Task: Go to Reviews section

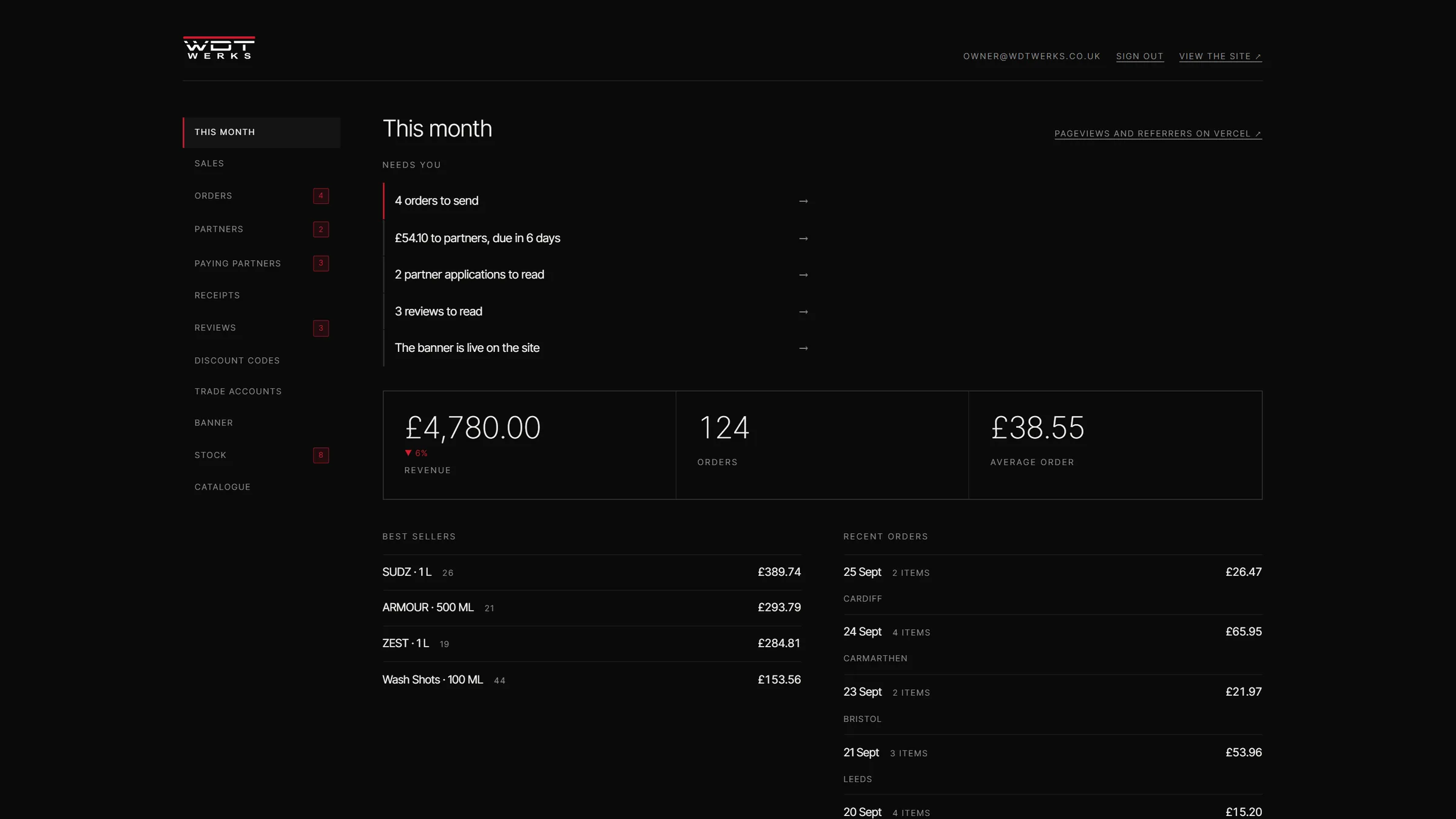Action: coord(261,328)
